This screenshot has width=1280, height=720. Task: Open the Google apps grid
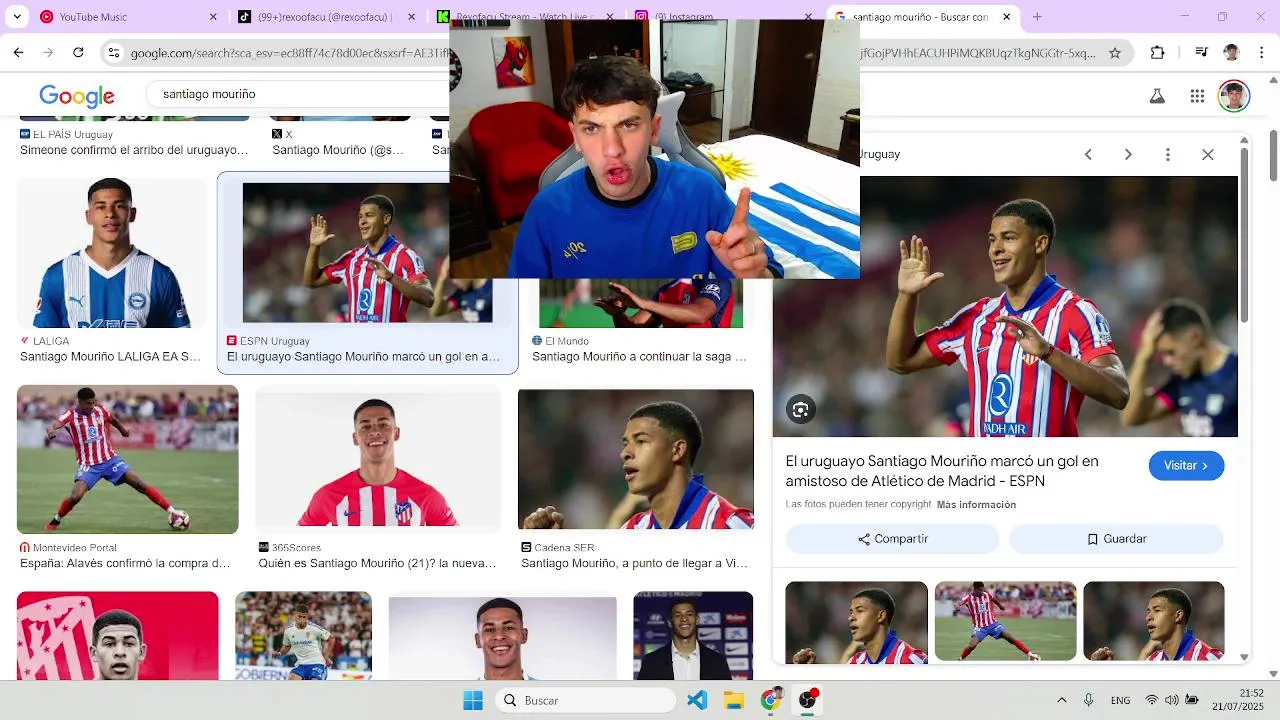(x=1197, y=96)
